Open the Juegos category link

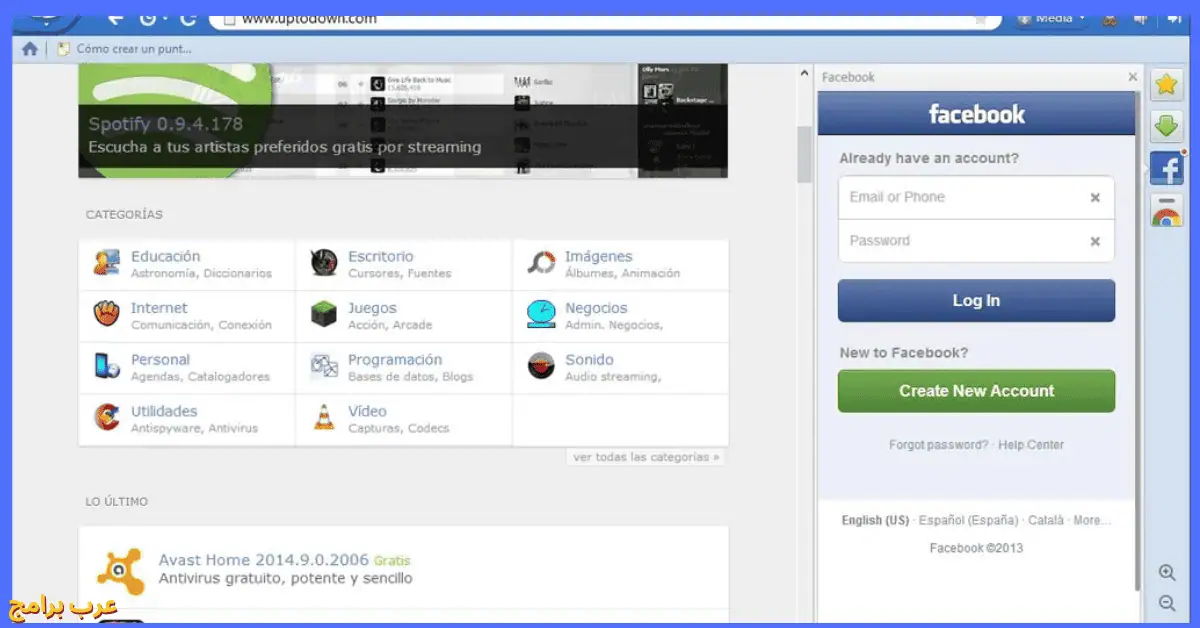pos(372,308)
